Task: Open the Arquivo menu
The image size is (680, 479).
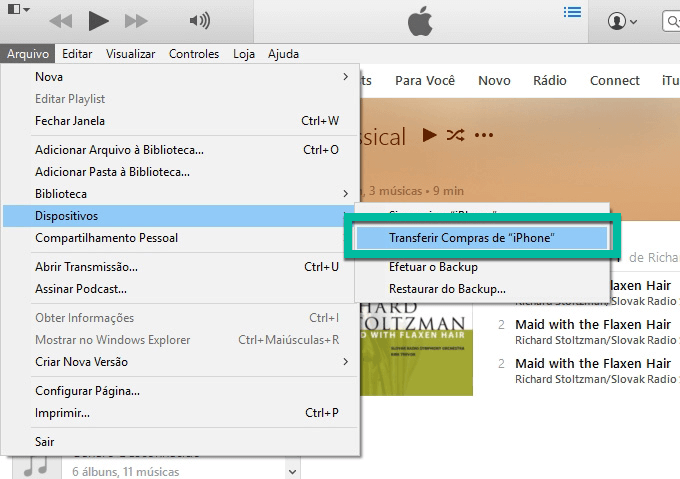Action: [28, 54]
